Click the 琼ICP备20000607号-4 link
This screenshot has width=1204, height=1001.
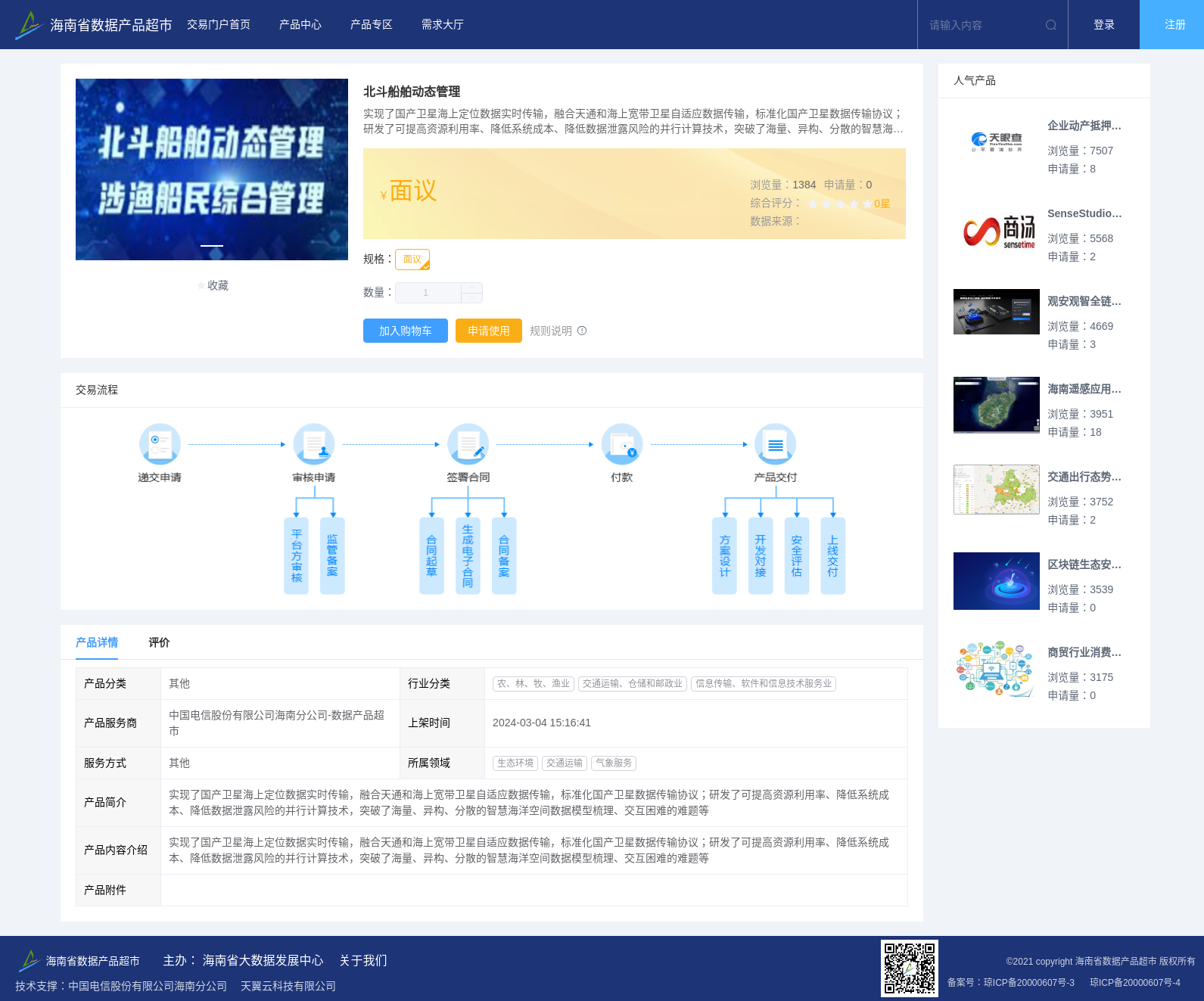[x=1135, y=982]
